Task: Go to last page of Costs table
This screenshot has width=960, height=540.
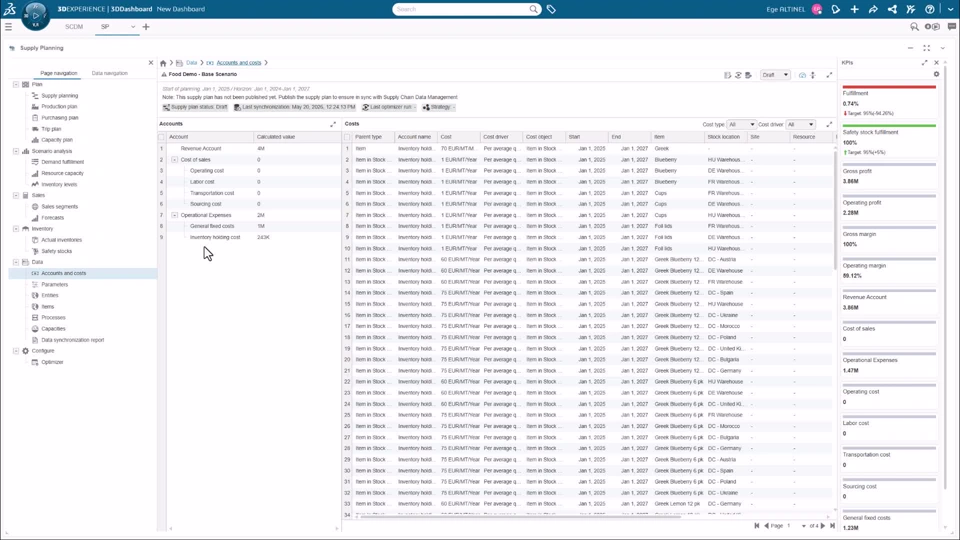Action: [832, 526]
